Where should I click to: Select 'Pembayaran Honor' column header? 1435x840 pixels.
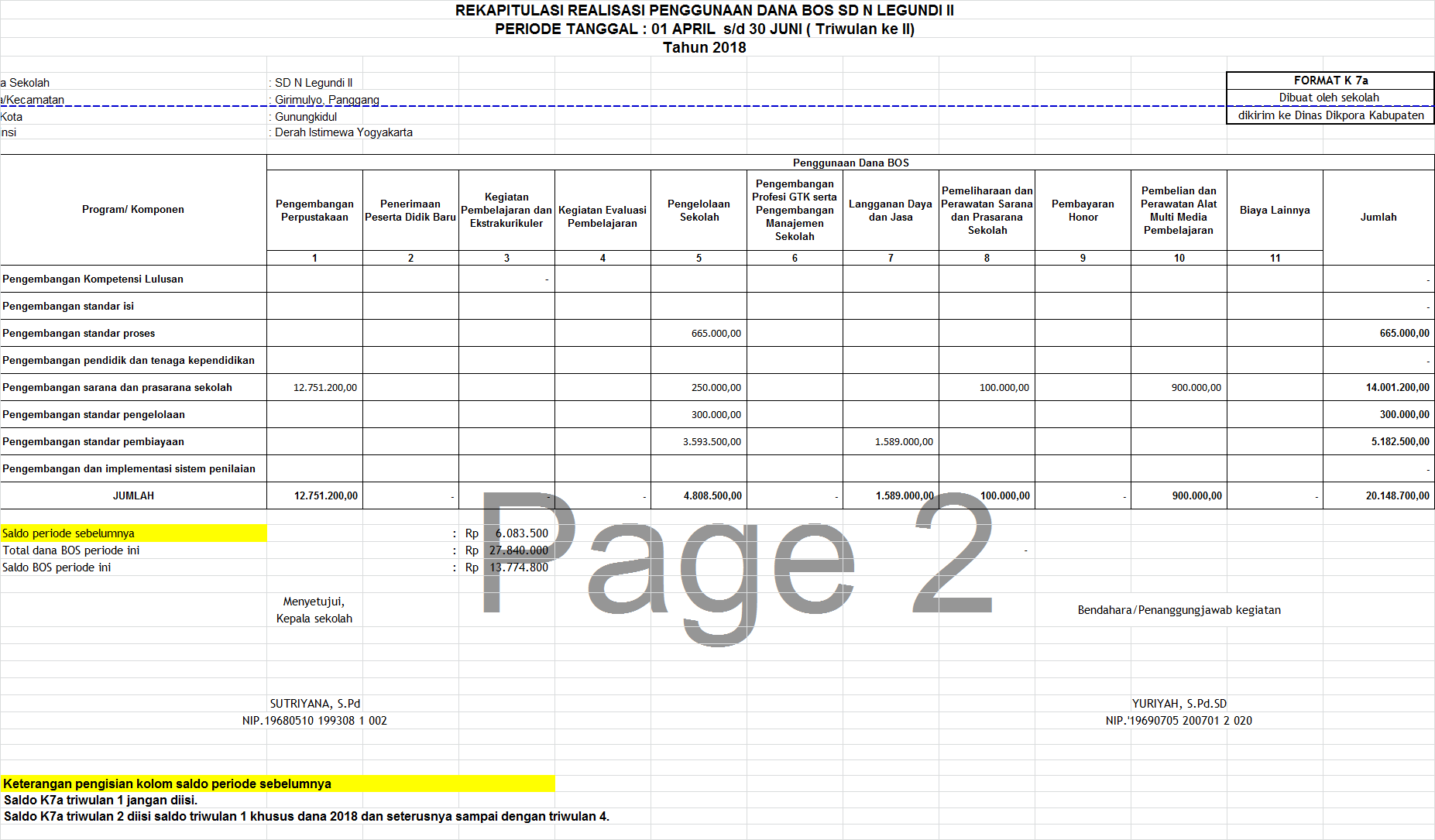tap(1083, 211)
